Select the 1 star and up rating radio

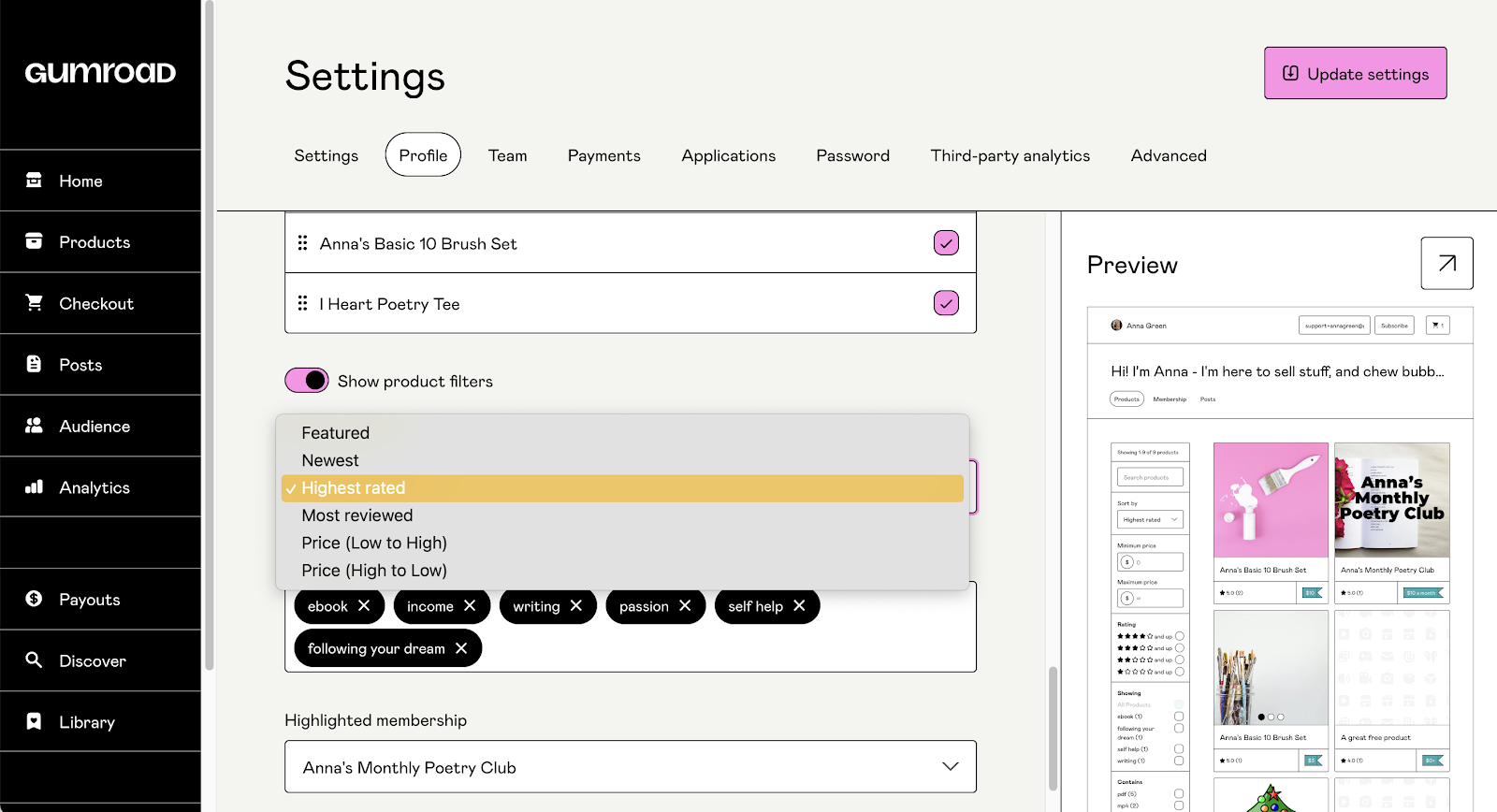[1180, 672]
